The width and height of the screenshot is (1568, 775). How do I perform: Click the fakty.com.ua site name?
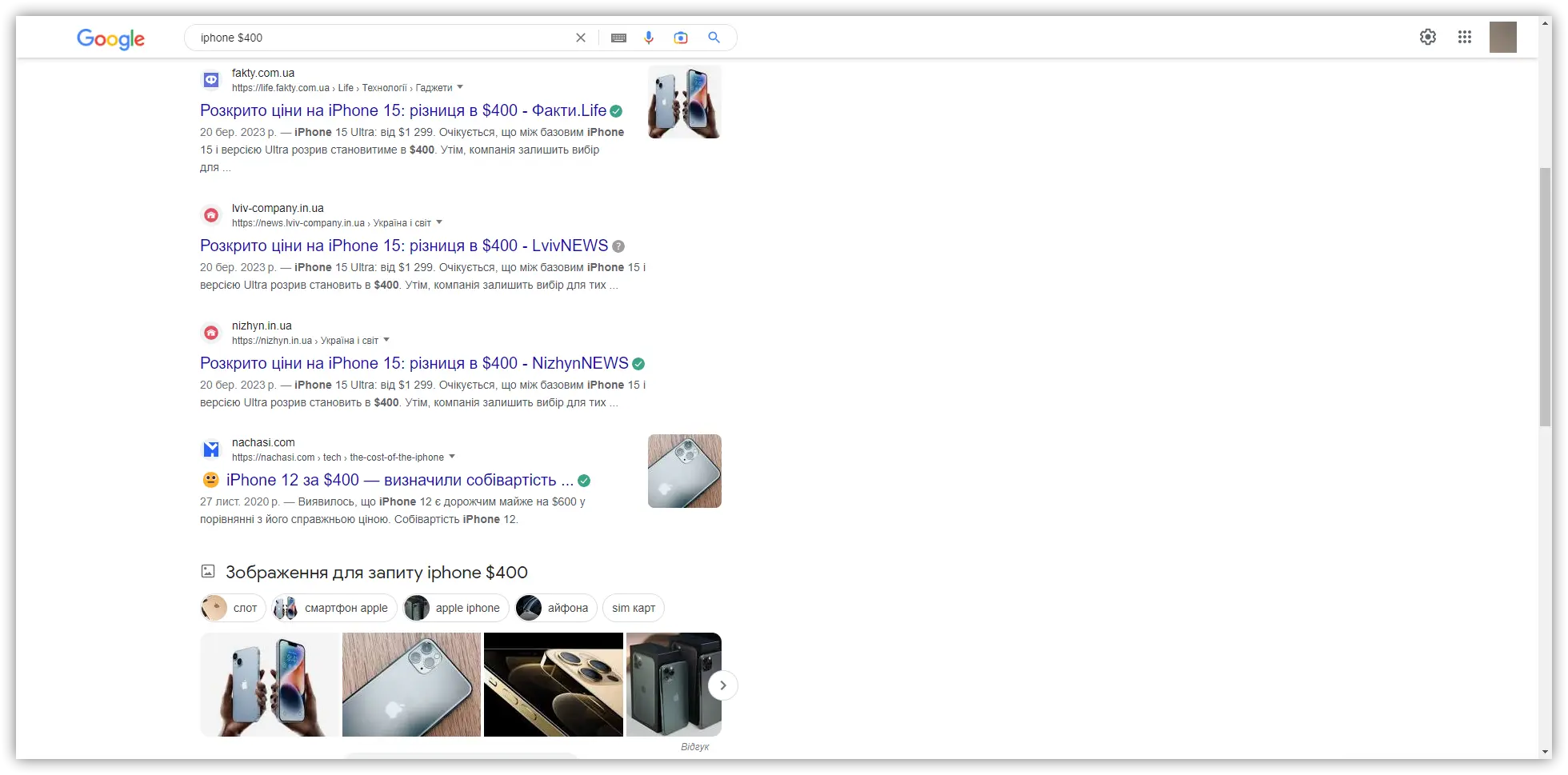click(263, 73)
